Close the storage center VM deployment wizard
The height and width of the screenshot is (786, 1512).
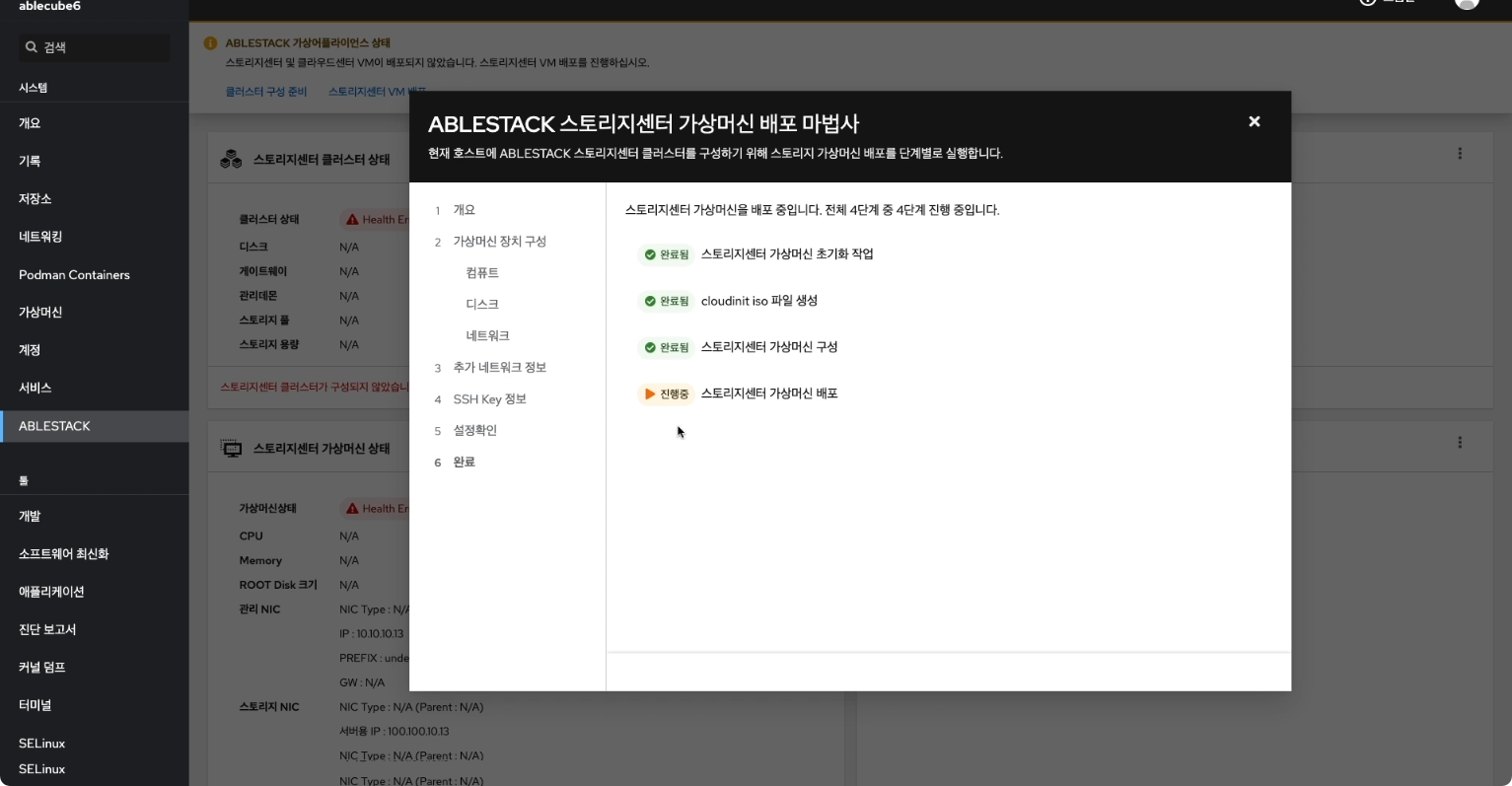1254,121
